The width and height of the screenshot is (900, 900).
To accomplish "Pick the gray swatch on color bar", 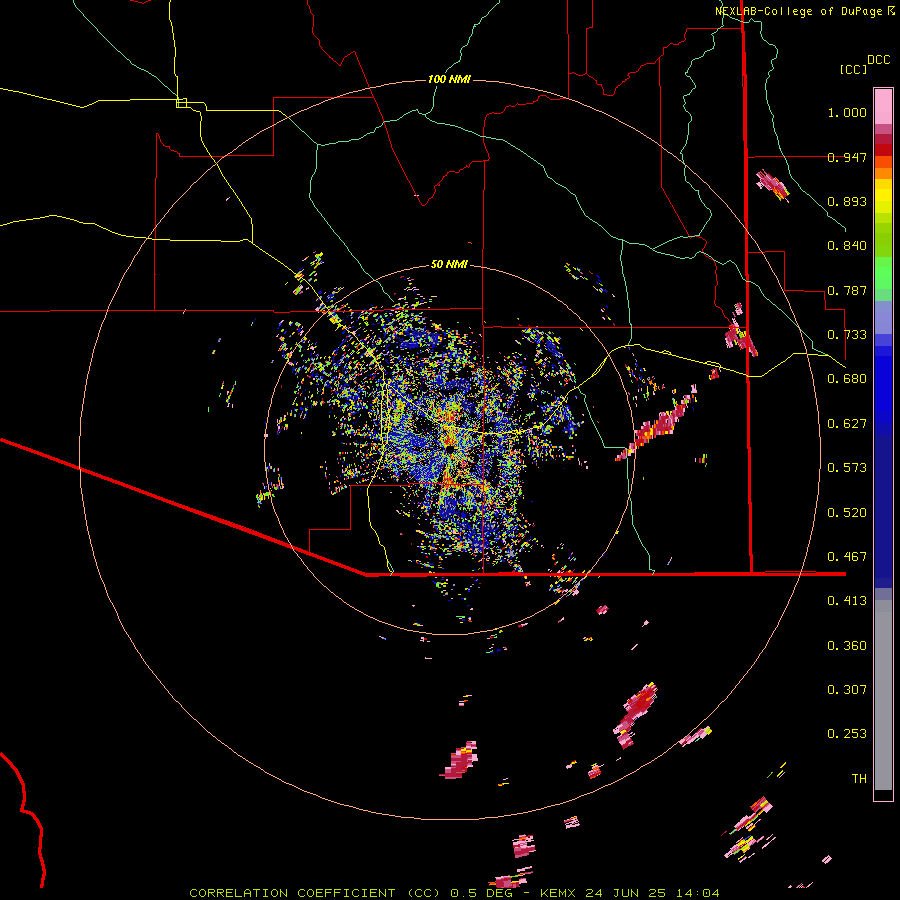I will click(x=883, y=695).
